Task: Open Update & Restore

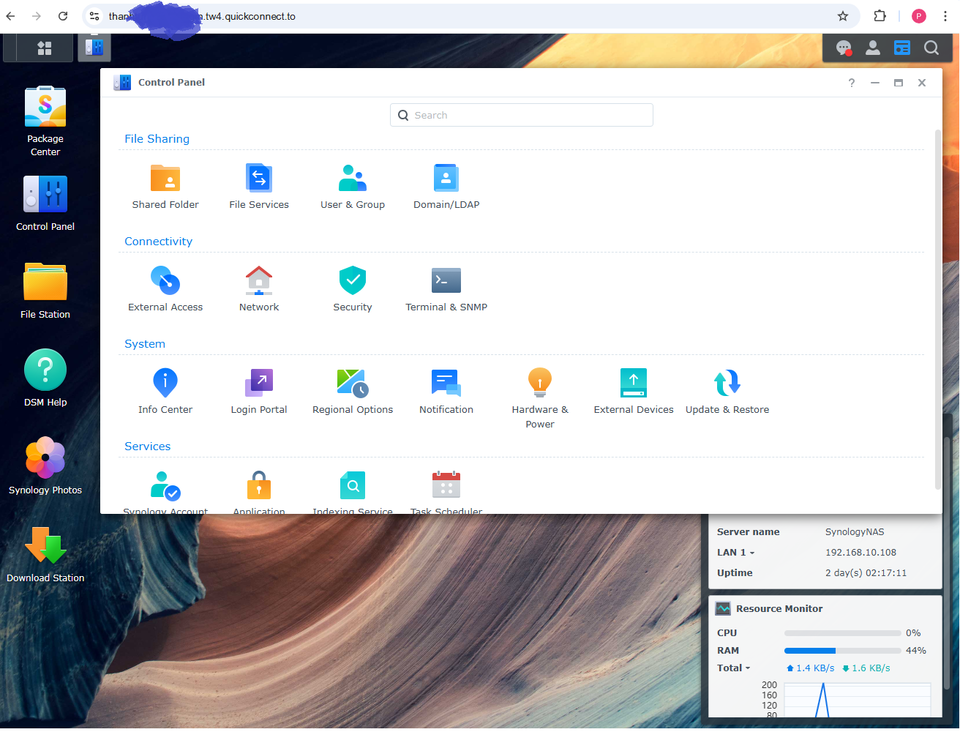Action: [727, 391]
